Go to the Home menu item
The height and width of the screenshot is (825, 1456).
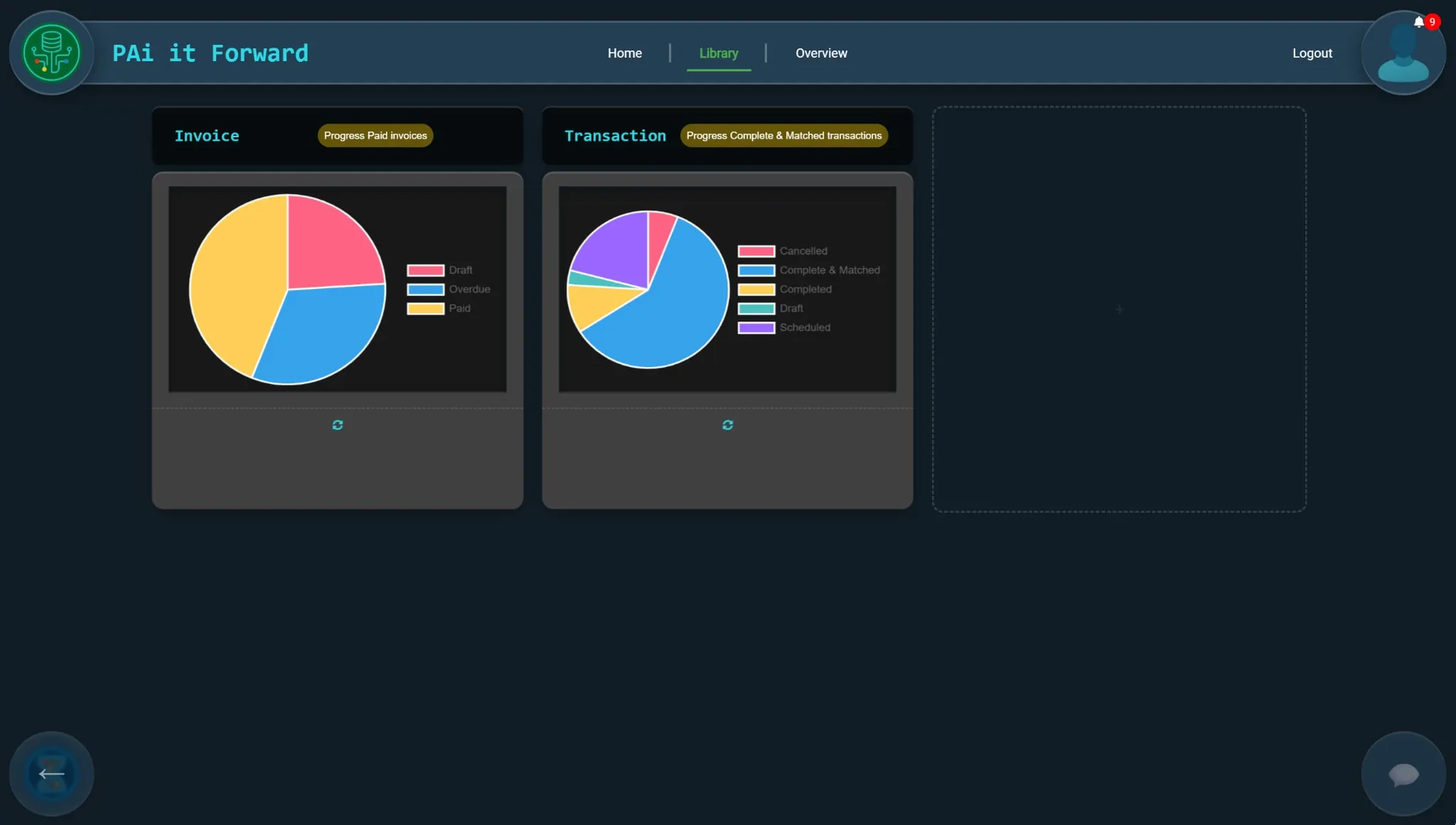[x=624, y=53]
